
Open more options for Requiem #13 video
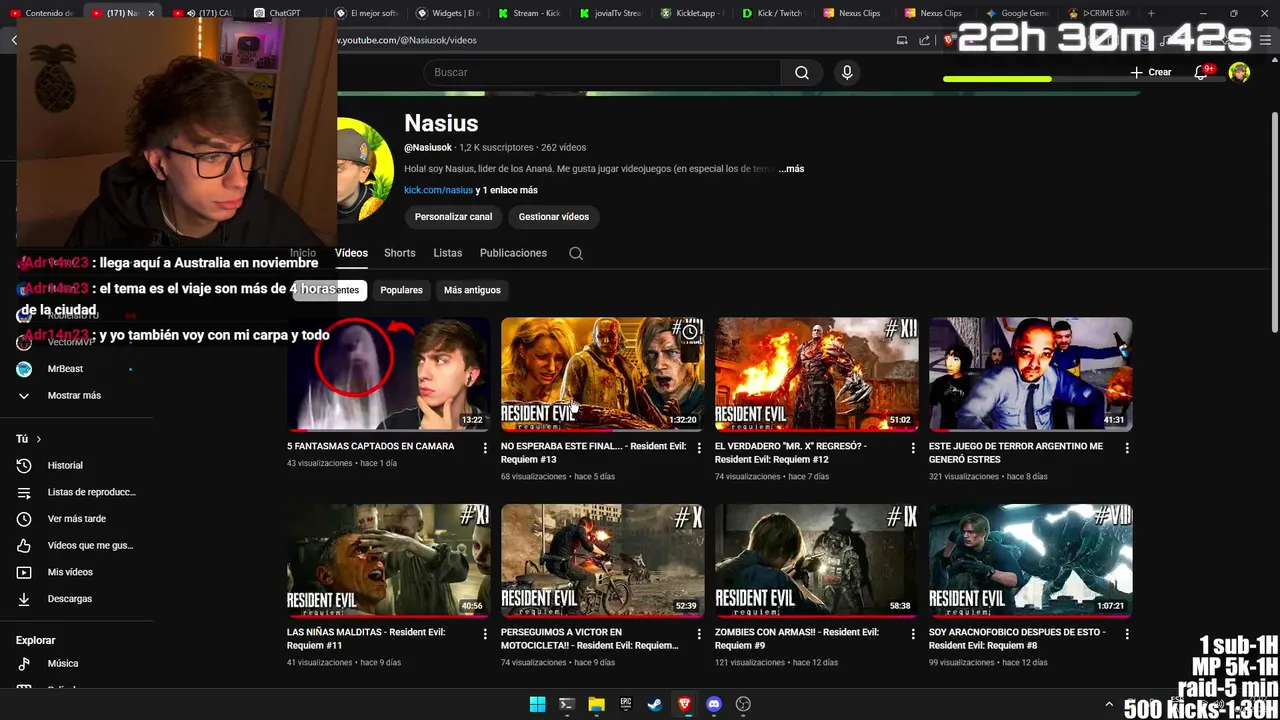pyautogui.click(x=699, y=448)
